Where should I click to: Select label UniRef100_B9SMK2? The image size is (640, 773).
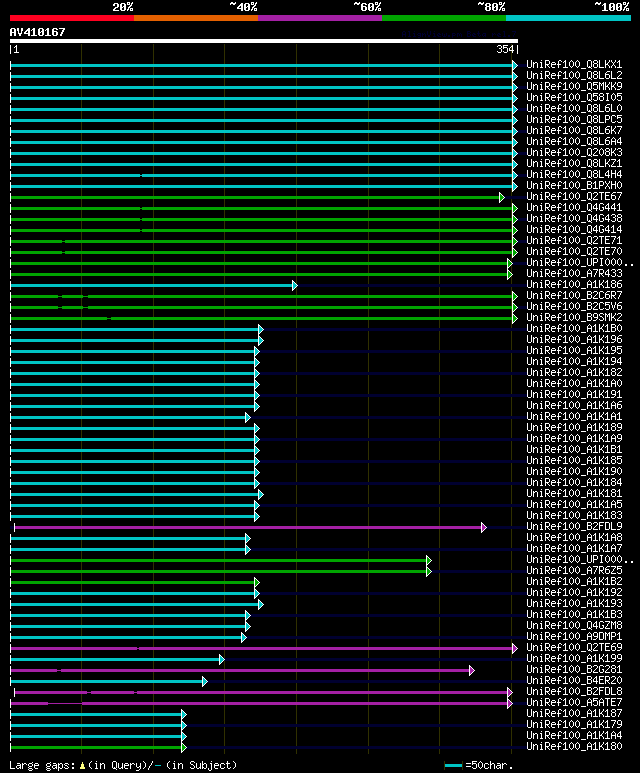pos(574,317)
